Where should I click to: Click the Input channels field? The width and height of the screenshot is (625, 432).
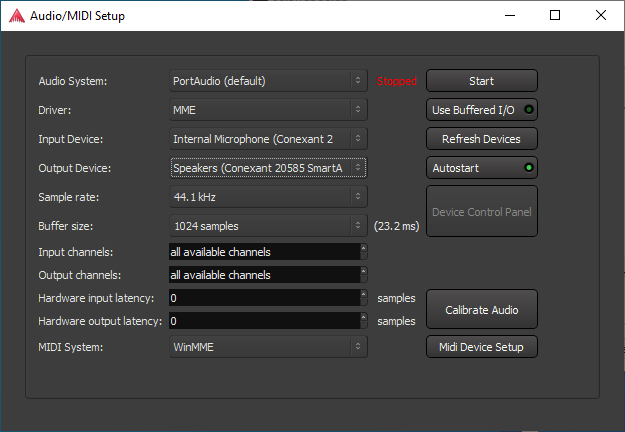coord(262,251)
